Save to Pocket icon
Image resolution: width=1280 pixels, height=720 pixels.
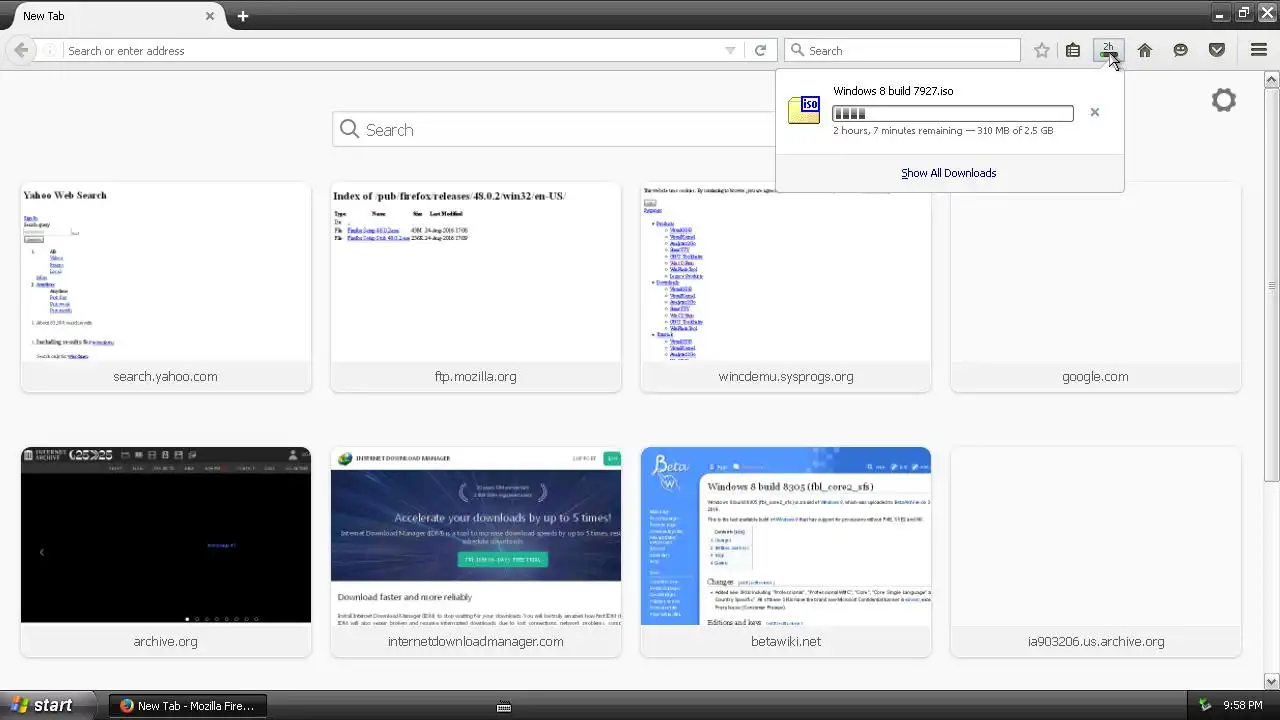1217,50
